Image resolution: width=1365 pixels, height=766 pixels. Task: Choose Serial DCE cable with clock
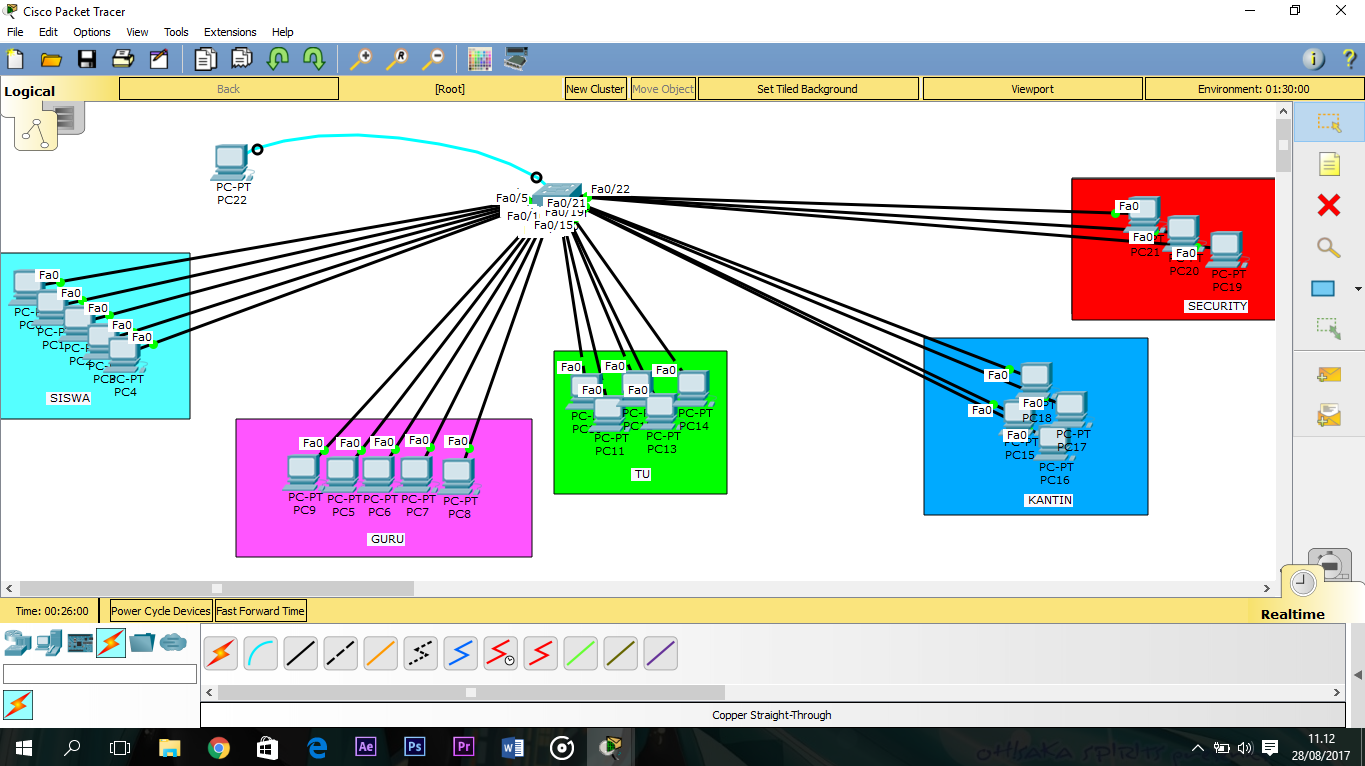pyautogui.click(x=501, y=654)
